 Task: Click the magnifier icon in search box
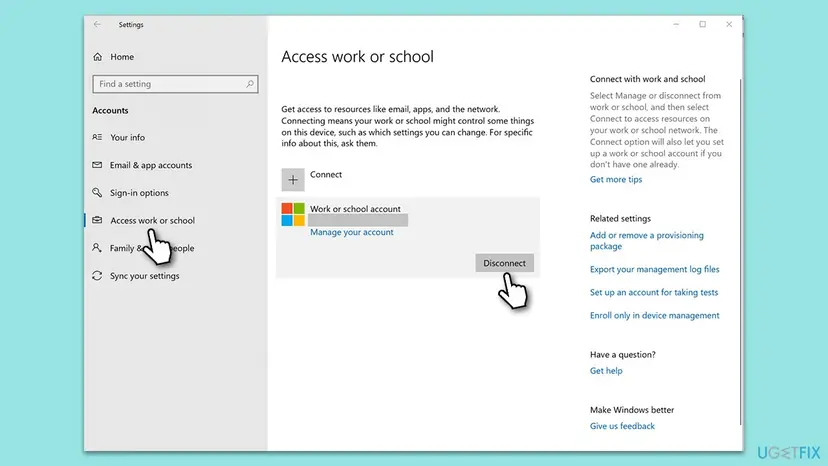pos(249,84)
